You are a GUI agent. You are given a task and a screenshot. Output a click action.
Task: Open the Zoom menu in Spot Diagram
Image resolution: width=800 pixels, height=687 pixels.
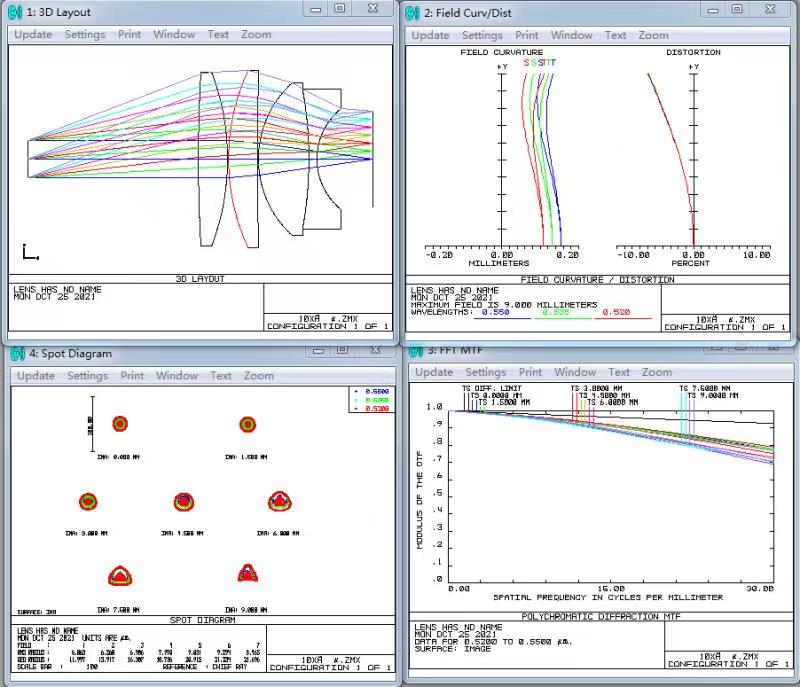pyautogui.click(x=258, y=376)
